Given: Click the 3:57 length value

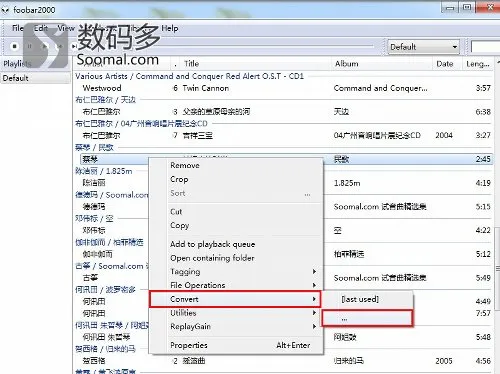Looking at the screenshot, I should tap(483, 88).
